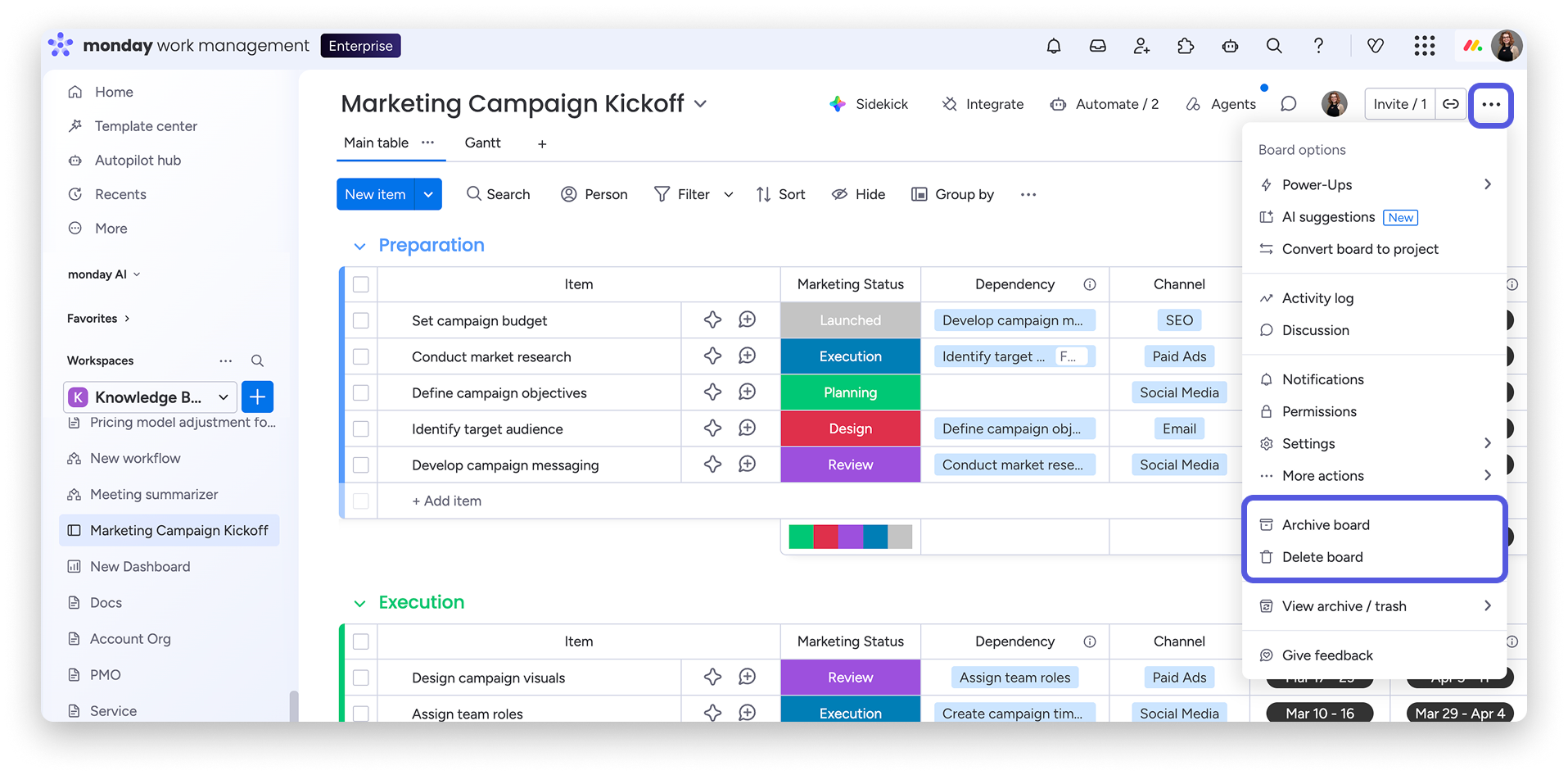Click the New item button
Screen dimensions: 1568x775
tap(375, 195)
